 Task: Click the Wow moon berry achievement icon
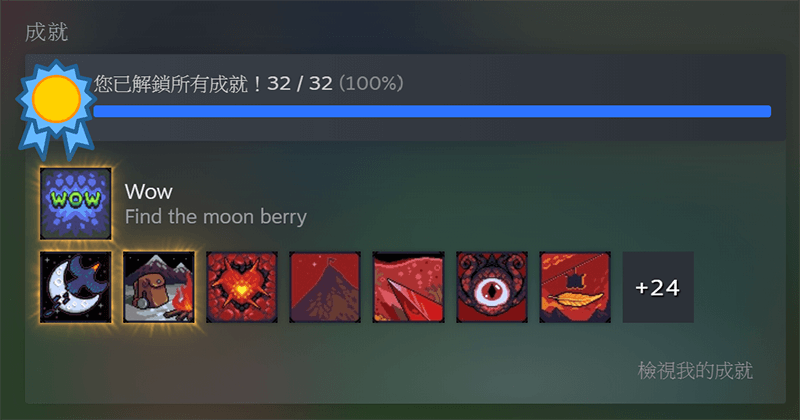(x=76, y=204)
